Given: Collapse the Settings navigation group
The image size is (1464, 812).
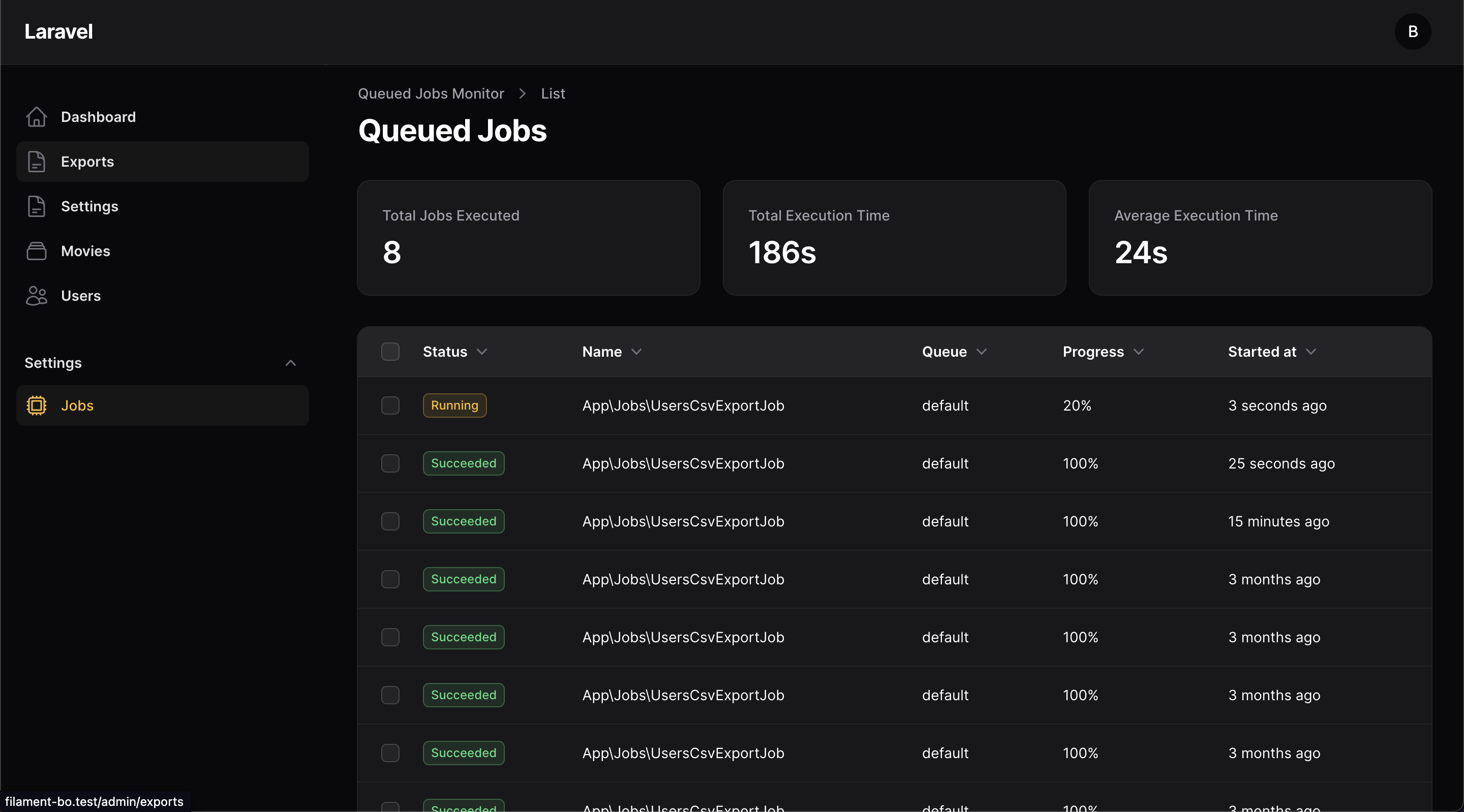Looking at the screenshot, I should point(290,363).
